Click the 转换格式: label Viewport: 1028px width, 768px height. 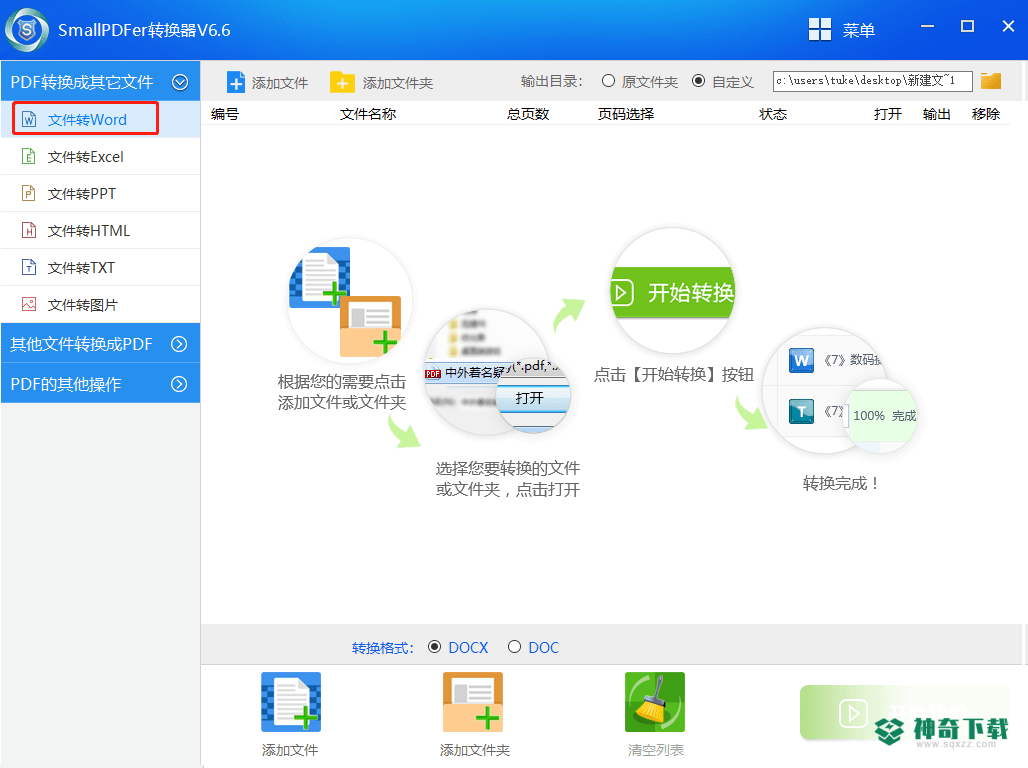[x=383, y=648]
